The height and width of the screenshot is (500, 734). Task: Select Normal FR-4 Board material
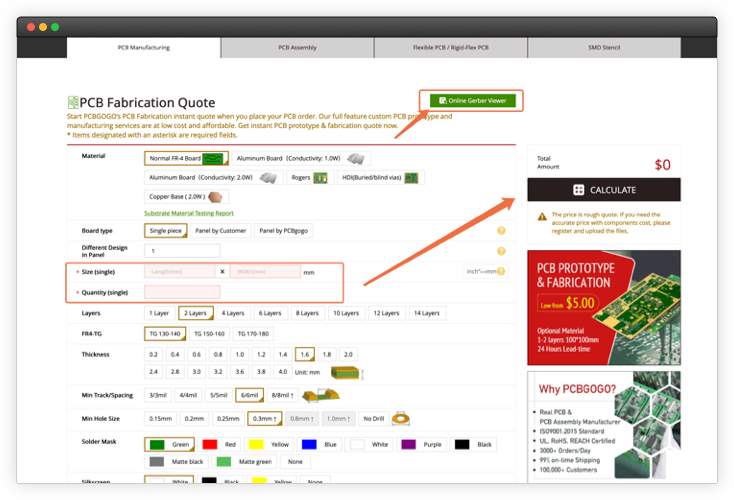(x=186, y=158)
